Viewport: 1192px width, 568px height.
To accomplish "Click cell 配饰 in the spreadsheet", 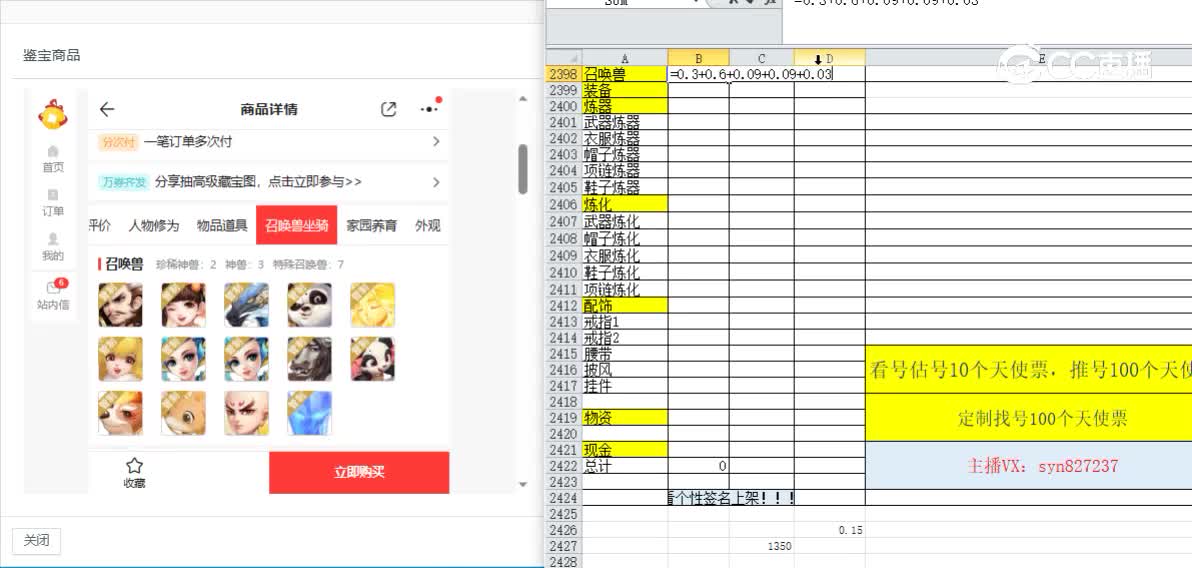I will (x=625, y=305).
